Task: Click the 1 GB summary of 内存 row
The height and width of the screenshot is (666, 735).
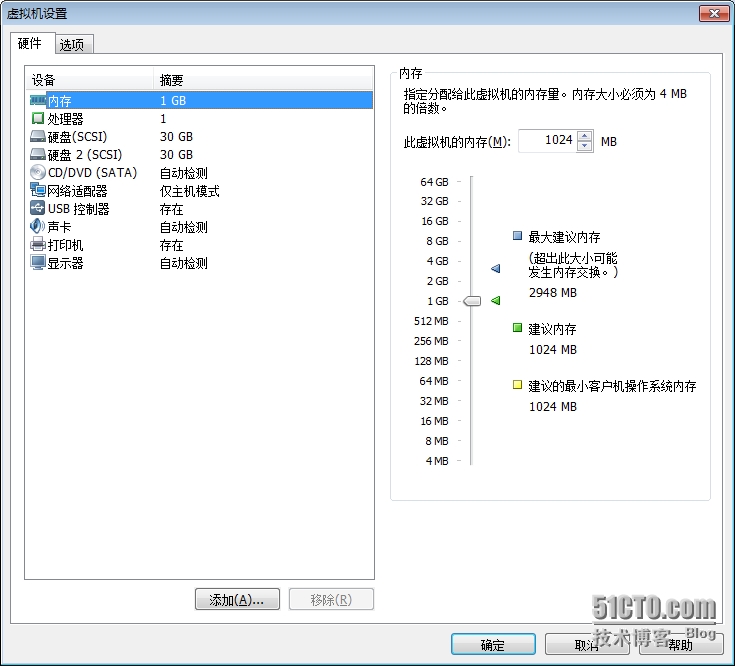Action: pyautogui.click(x=173, y=100)
